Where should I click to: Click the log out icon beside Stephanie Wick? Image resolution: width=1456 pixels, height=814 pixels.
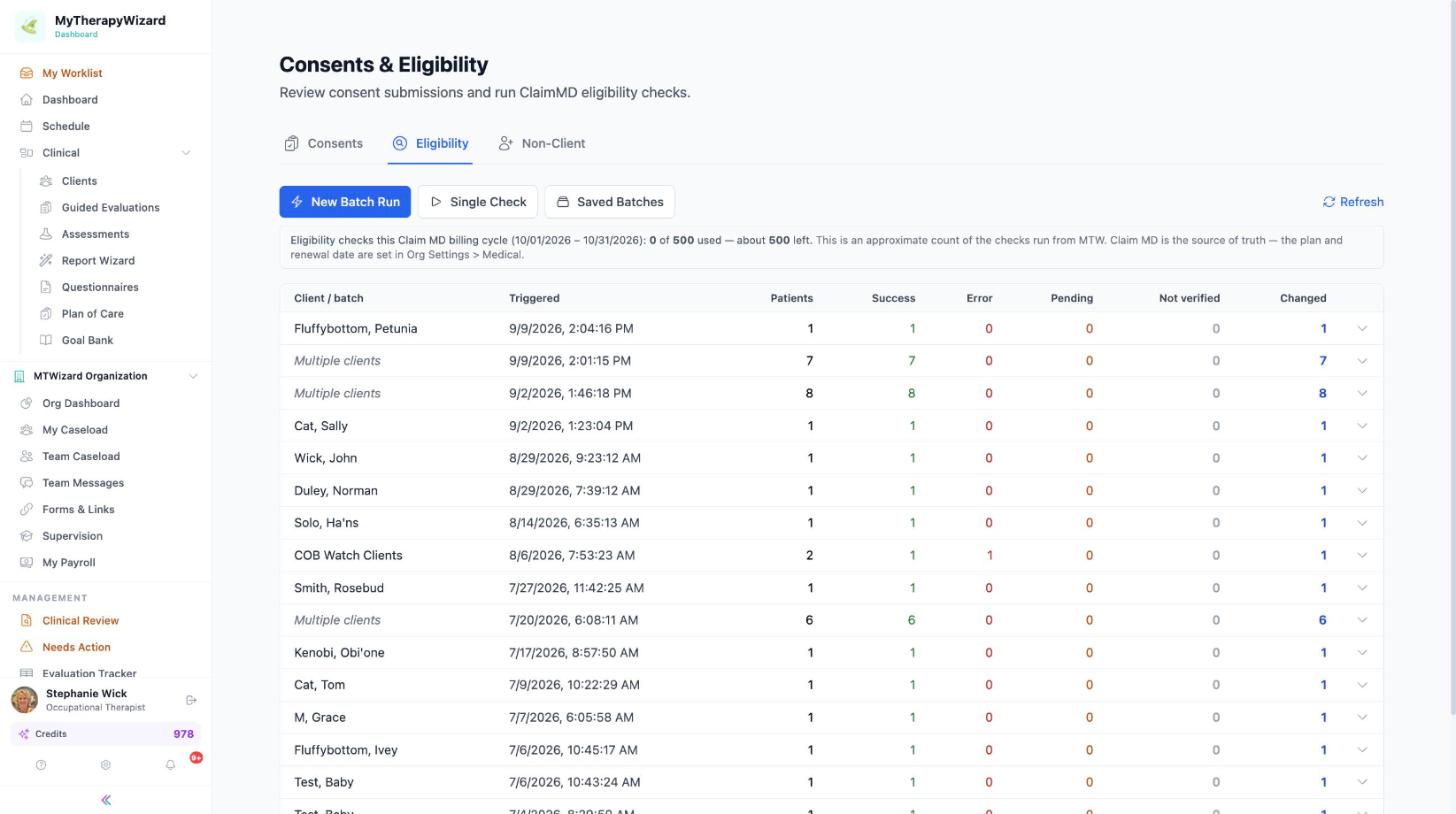pyautogui.click(x=191, y=700)
